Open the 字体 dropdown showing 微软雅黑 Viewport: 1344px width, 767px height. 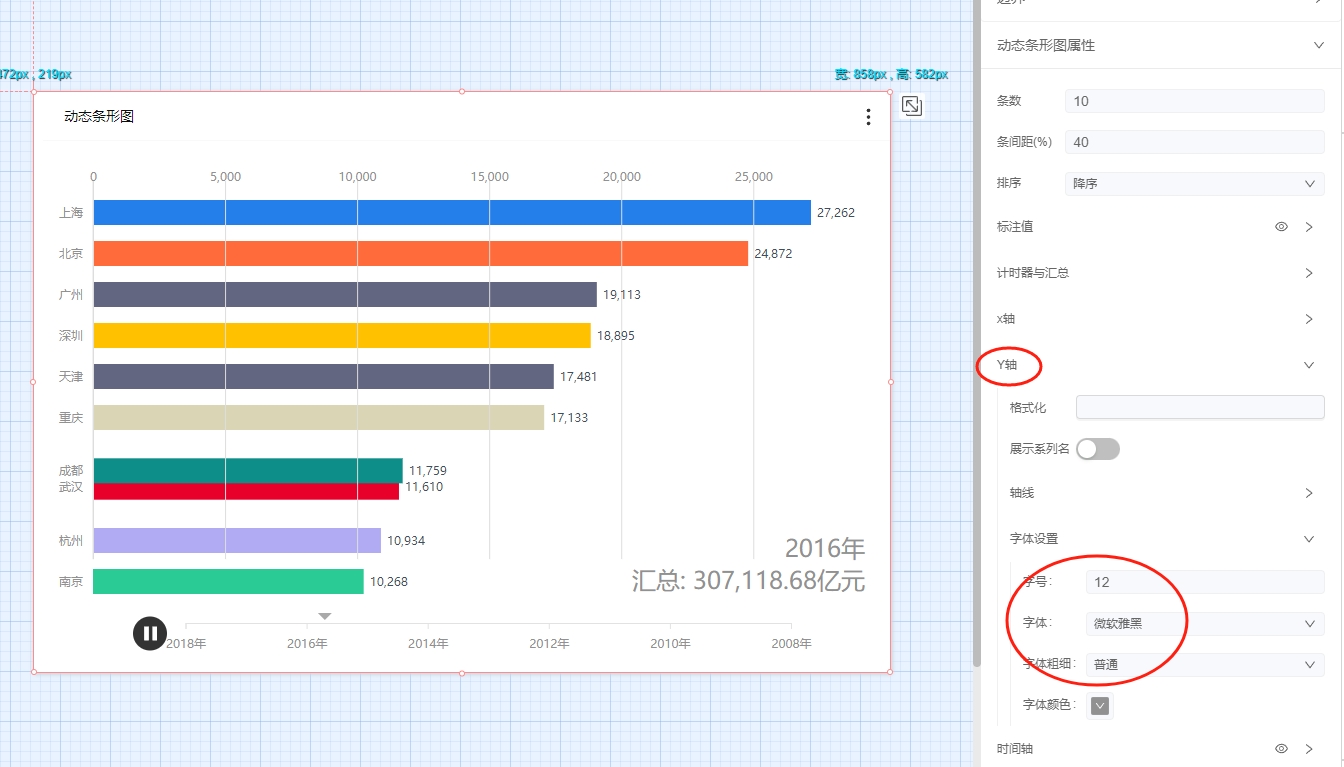click(x=1204, y=624)
